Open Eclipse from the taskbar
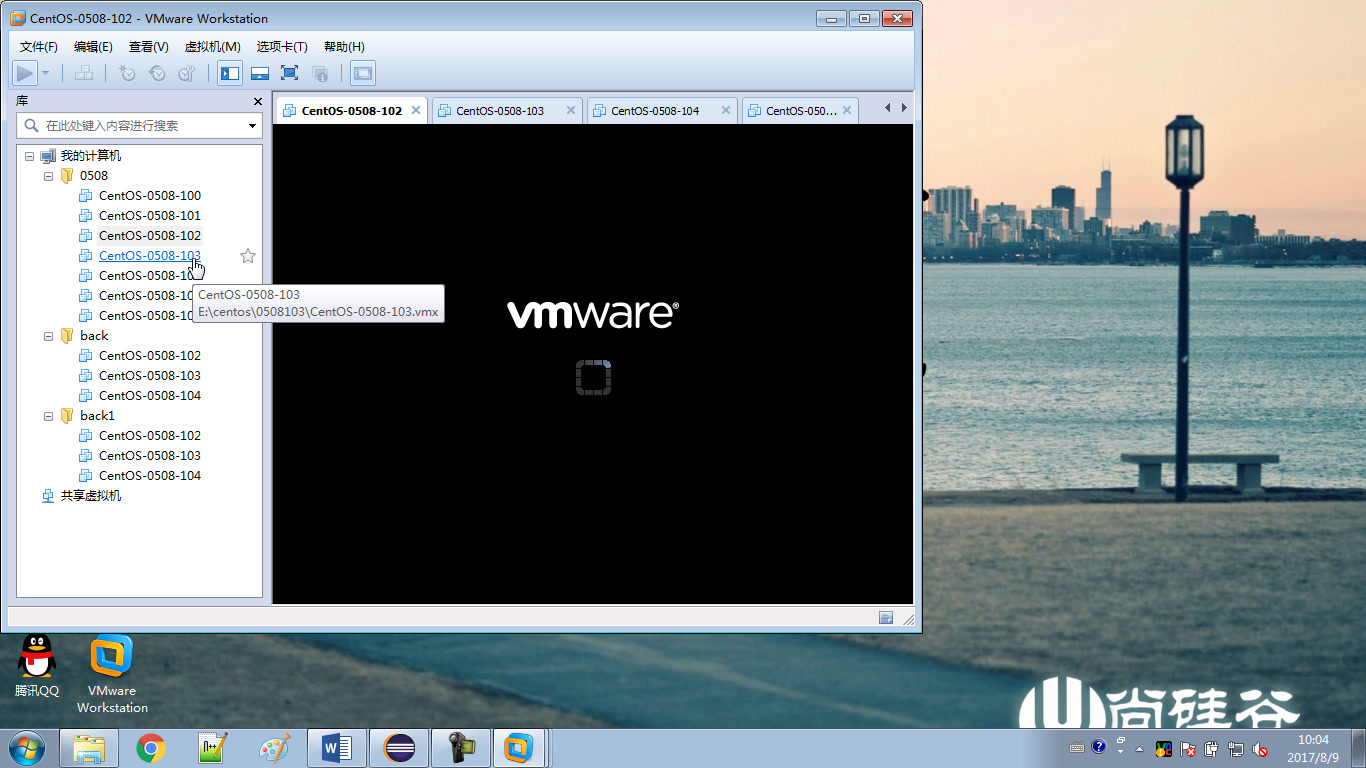Viewport: 1366px width, 768px height. [x=399, y=748]
